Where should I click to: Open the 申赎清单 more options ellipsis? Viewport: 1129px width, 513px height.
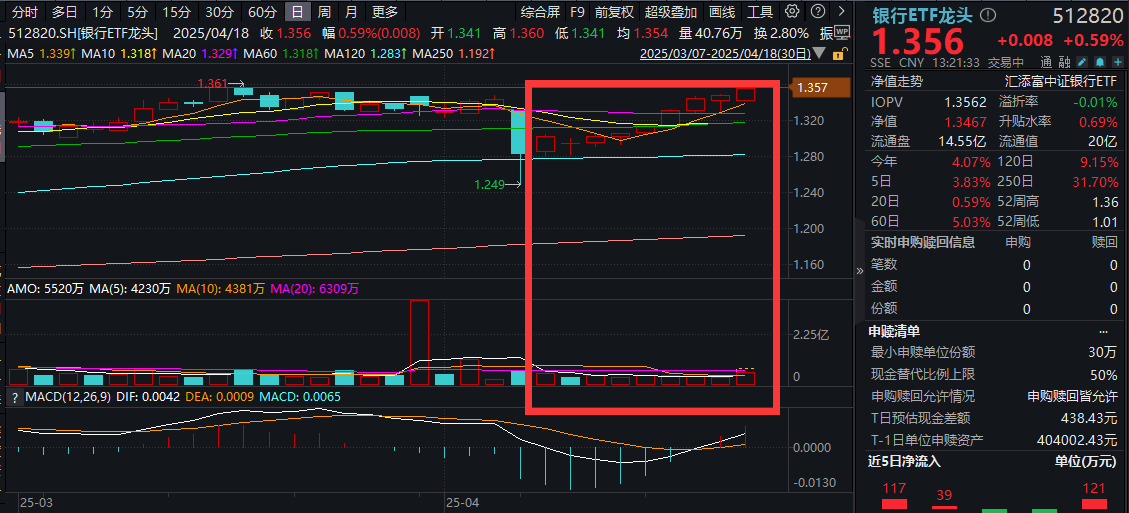click(1104, 331)
